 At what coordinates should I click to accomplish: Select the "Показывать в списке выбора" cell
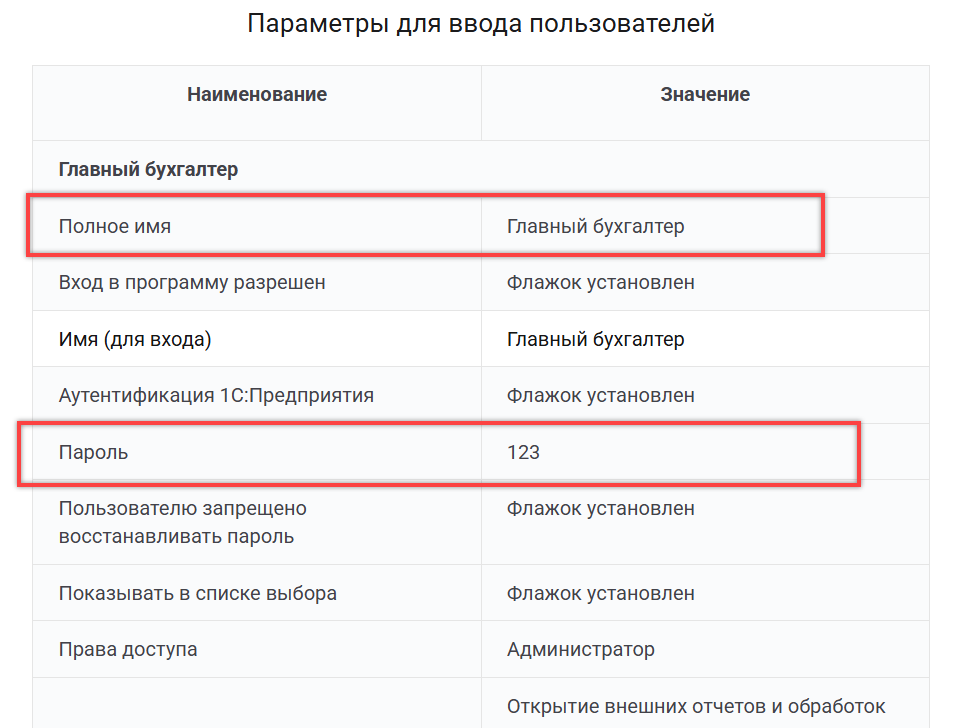198,593
